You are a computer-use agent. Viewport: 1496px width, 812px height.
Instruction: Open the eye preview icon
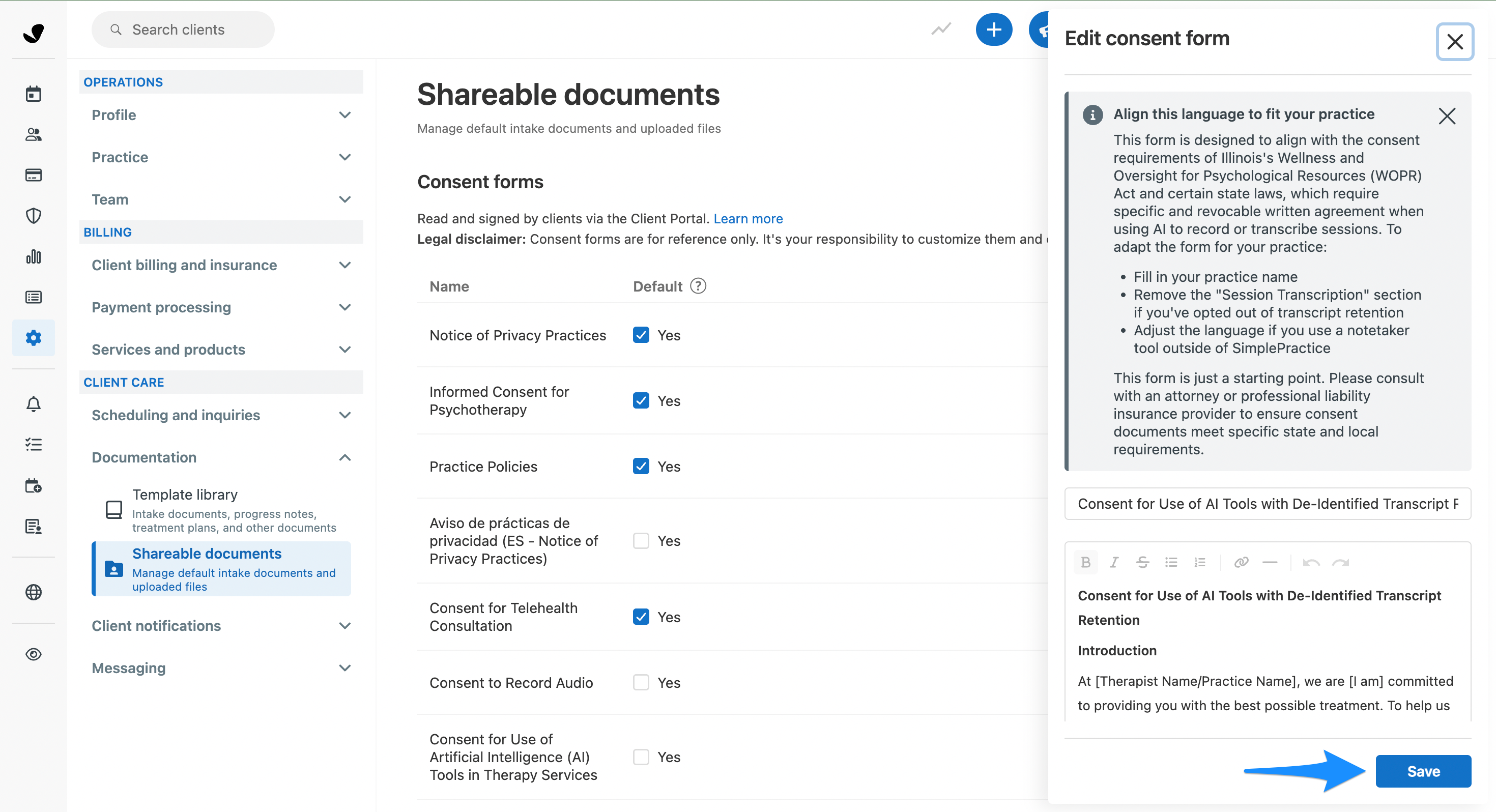tap(34, 654)
